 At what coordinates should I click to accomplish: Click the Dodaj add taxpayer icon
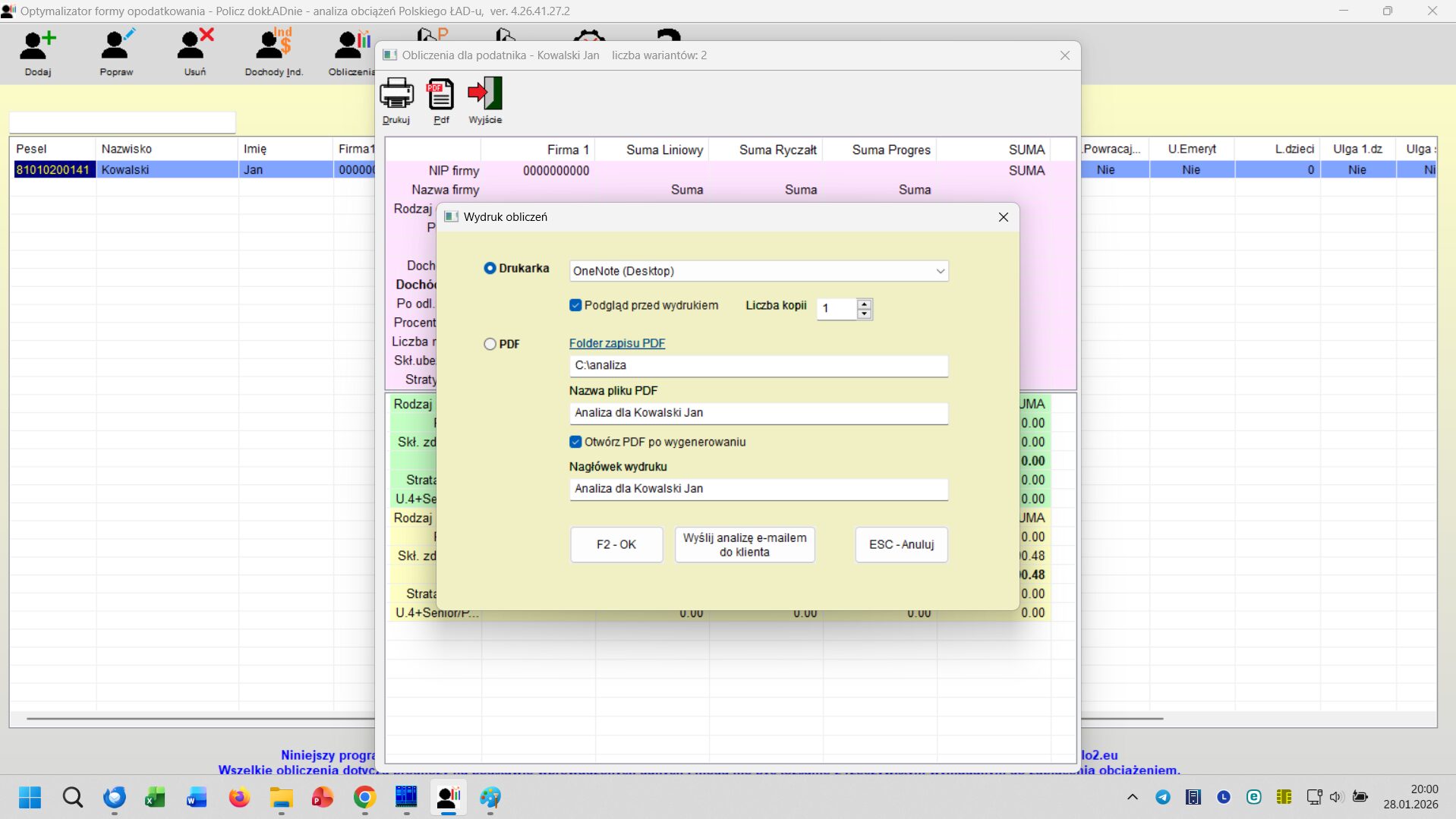click(x=37, y=47)
